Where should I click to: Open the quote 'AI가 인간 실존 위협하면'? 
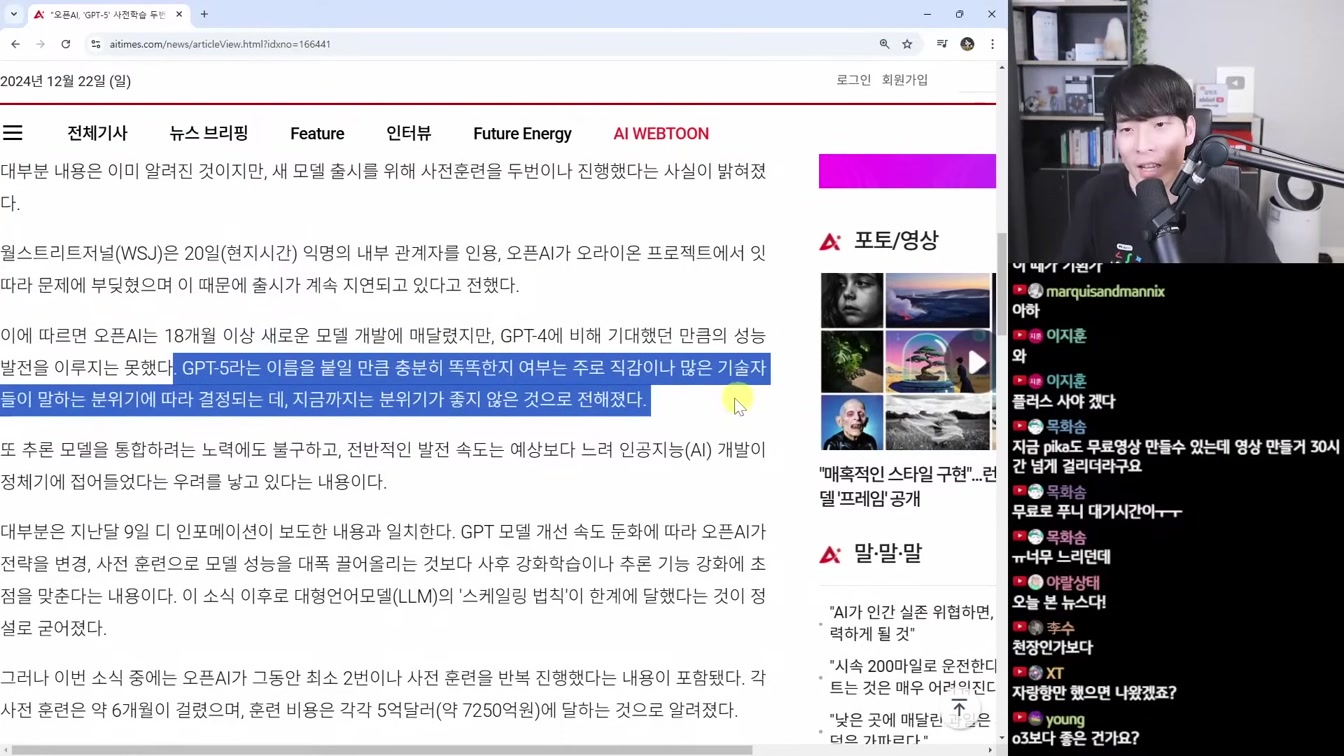(911, 622)
